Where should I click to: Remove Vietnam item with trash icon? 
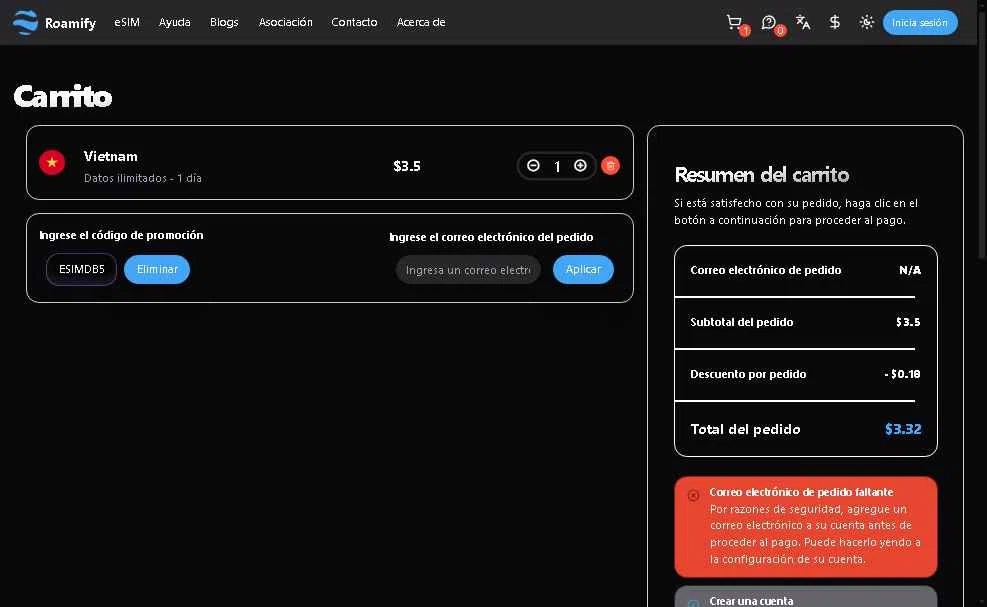click(610, 166)
